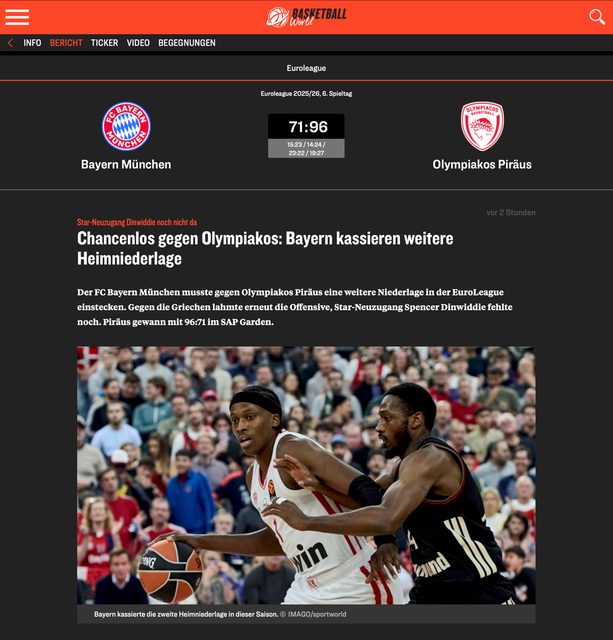The height and width of the screenshot is (640, 613).
Task: Select the BERICHT tab
Action: pos(66,43)
